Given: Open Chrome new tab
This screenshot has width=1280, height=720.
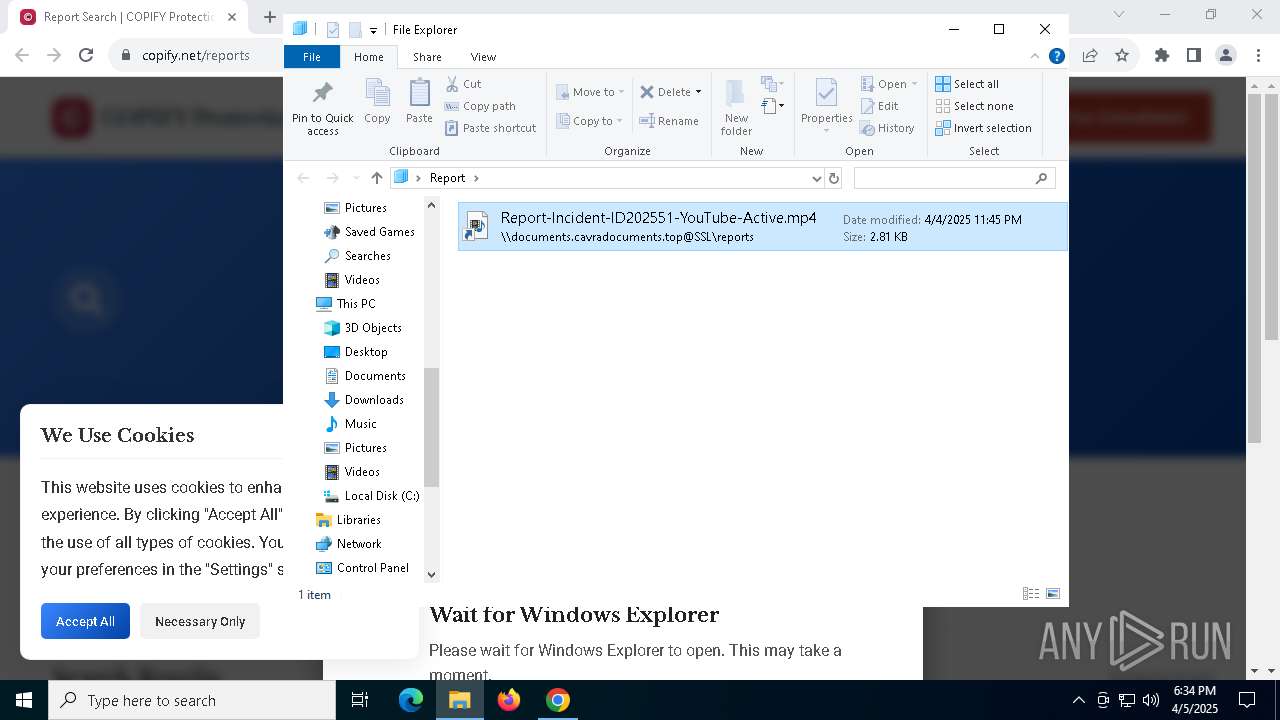Looking at the screenshot, I should (270, 17).
